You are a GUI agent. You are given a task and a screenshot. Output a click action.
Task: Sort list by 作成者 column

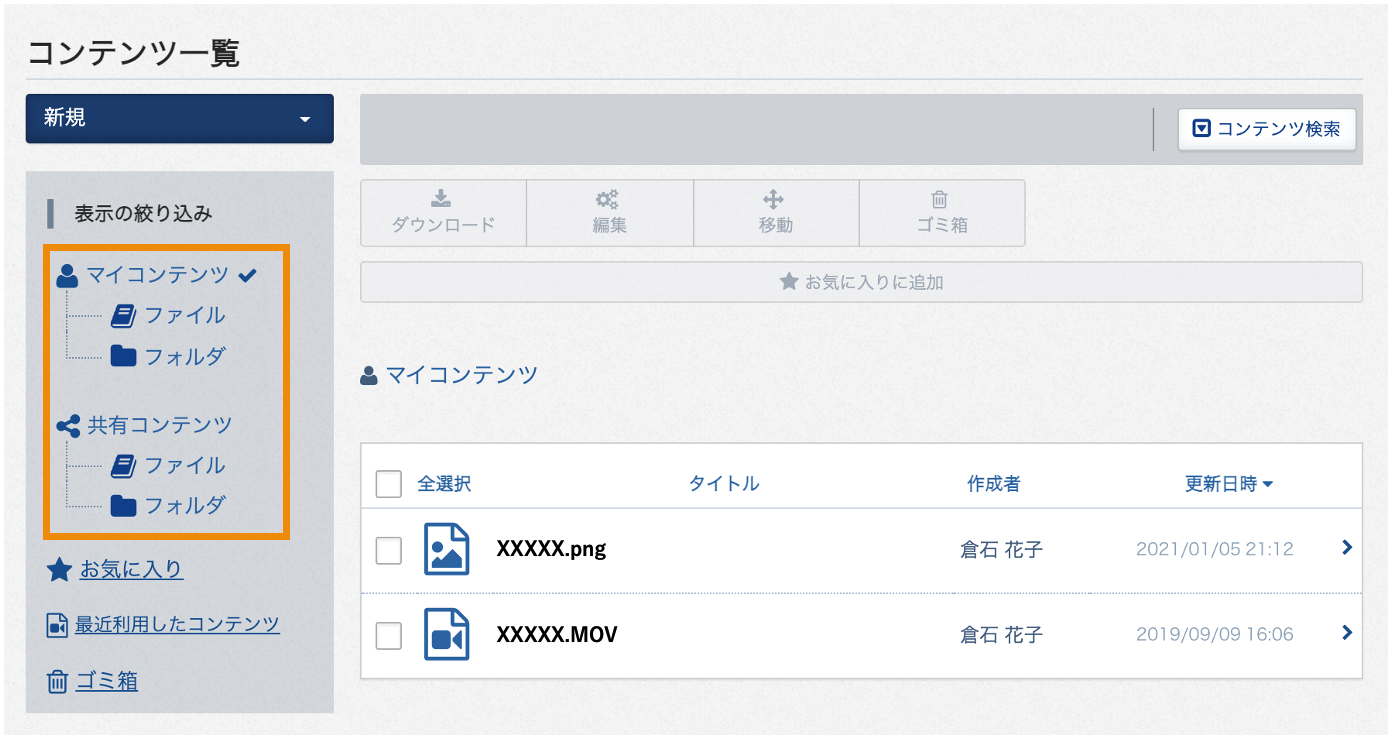pos(994,484)
